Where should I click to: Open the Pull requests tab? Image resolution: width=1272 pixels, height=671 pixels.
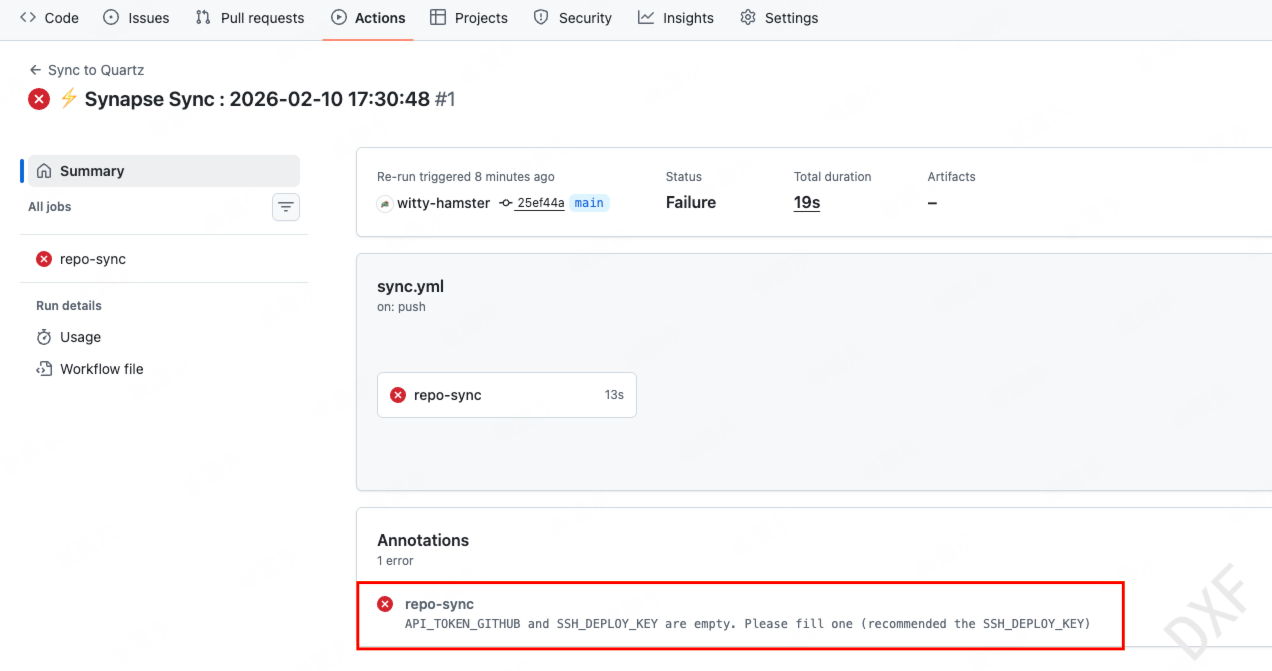point(250,18)
